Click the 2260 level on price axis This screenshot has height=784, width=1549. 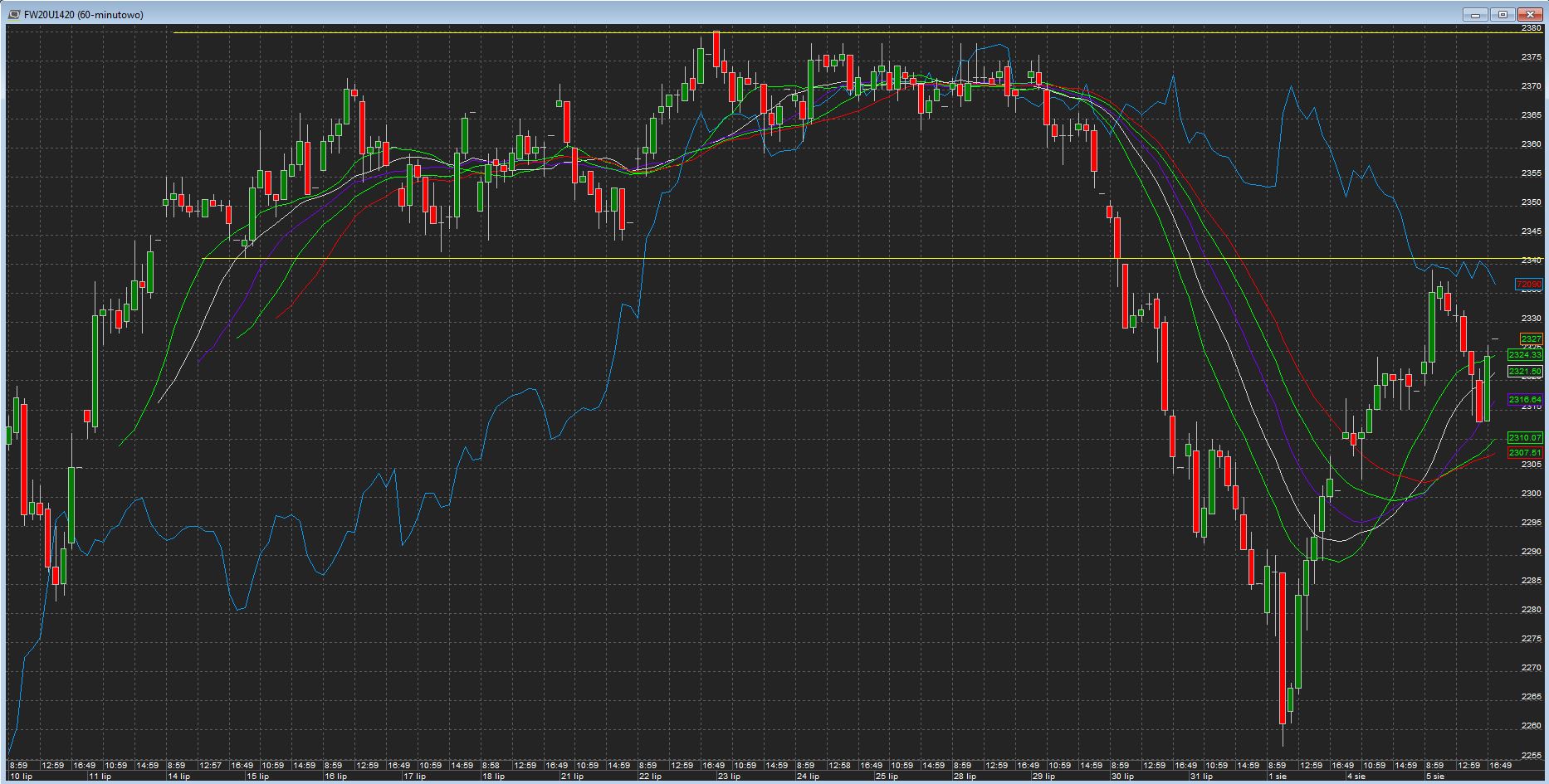(x=1532, y=726)
